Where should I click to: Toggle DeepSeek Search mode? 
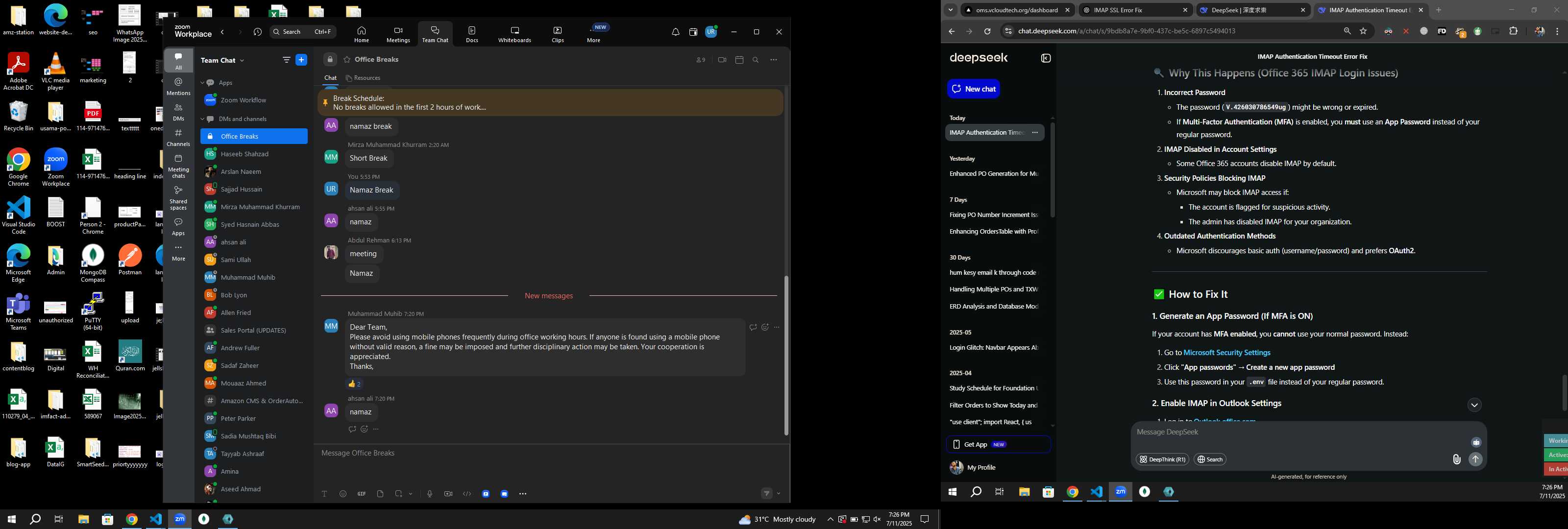click(1209, 459)
